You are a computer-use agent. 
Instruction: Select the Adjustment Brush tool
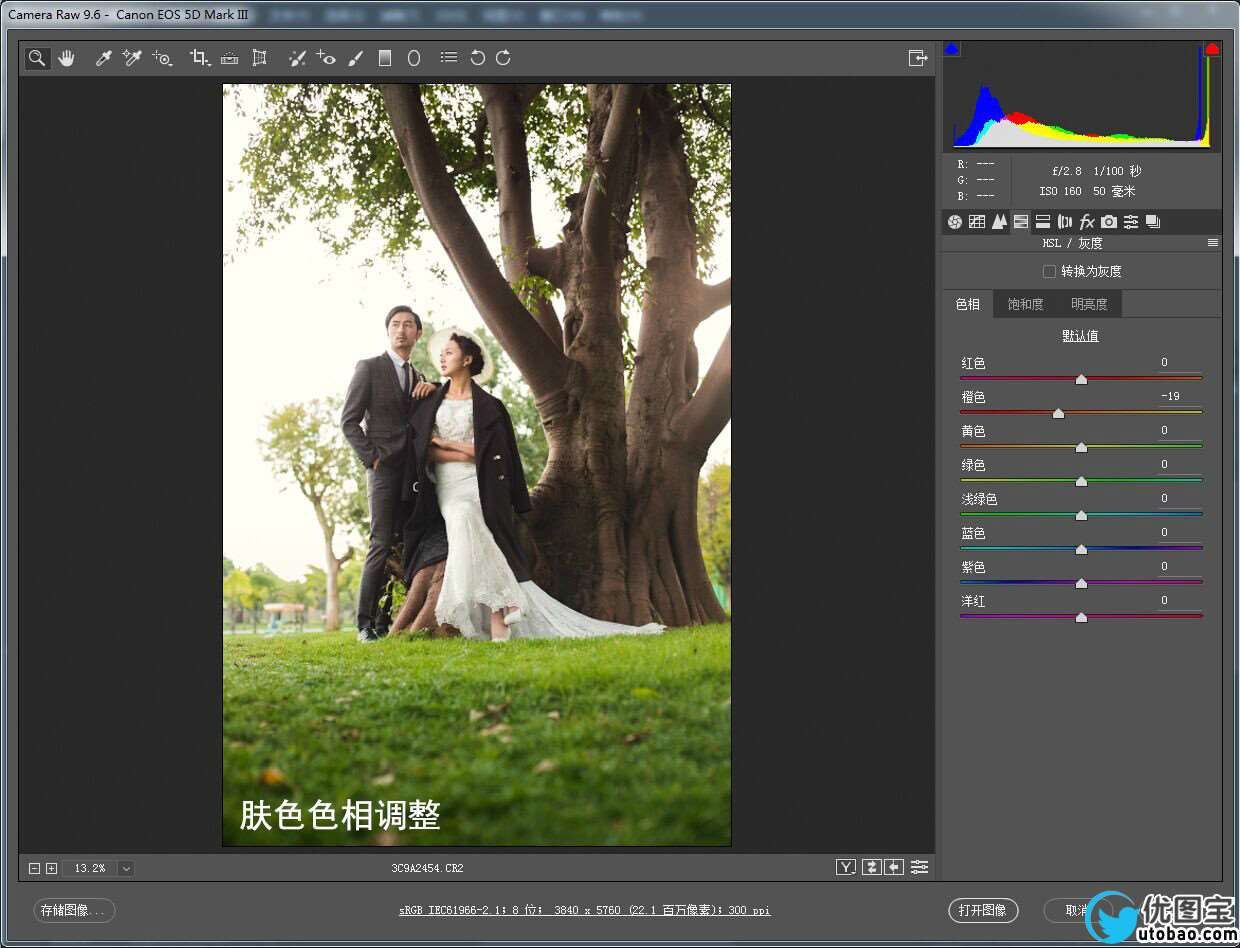[356, 58]
